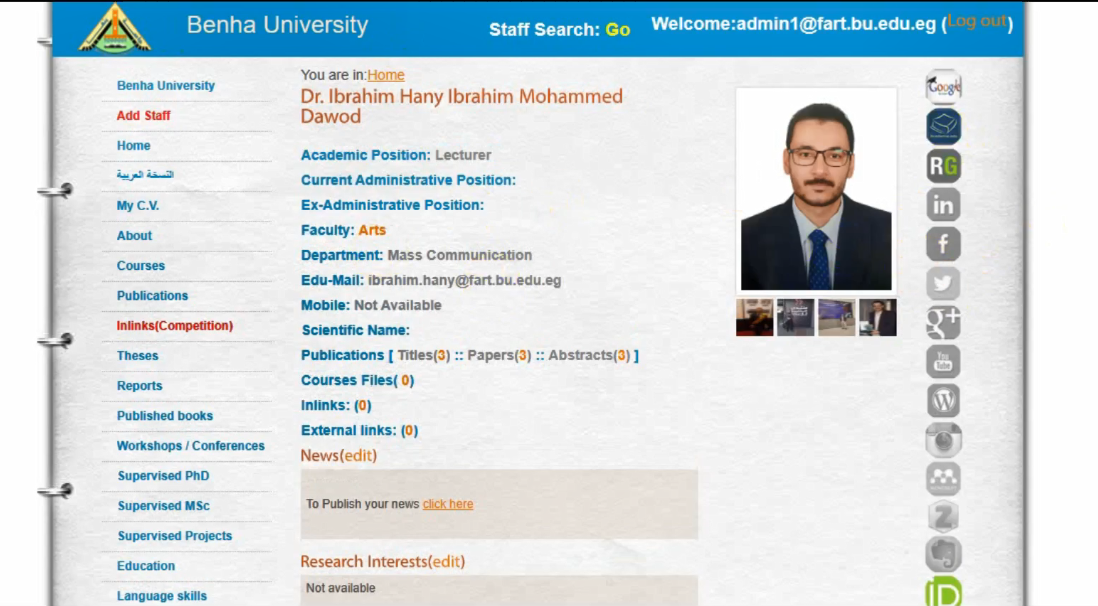Switch to the Arabic version link

click(x=145, y=174)
